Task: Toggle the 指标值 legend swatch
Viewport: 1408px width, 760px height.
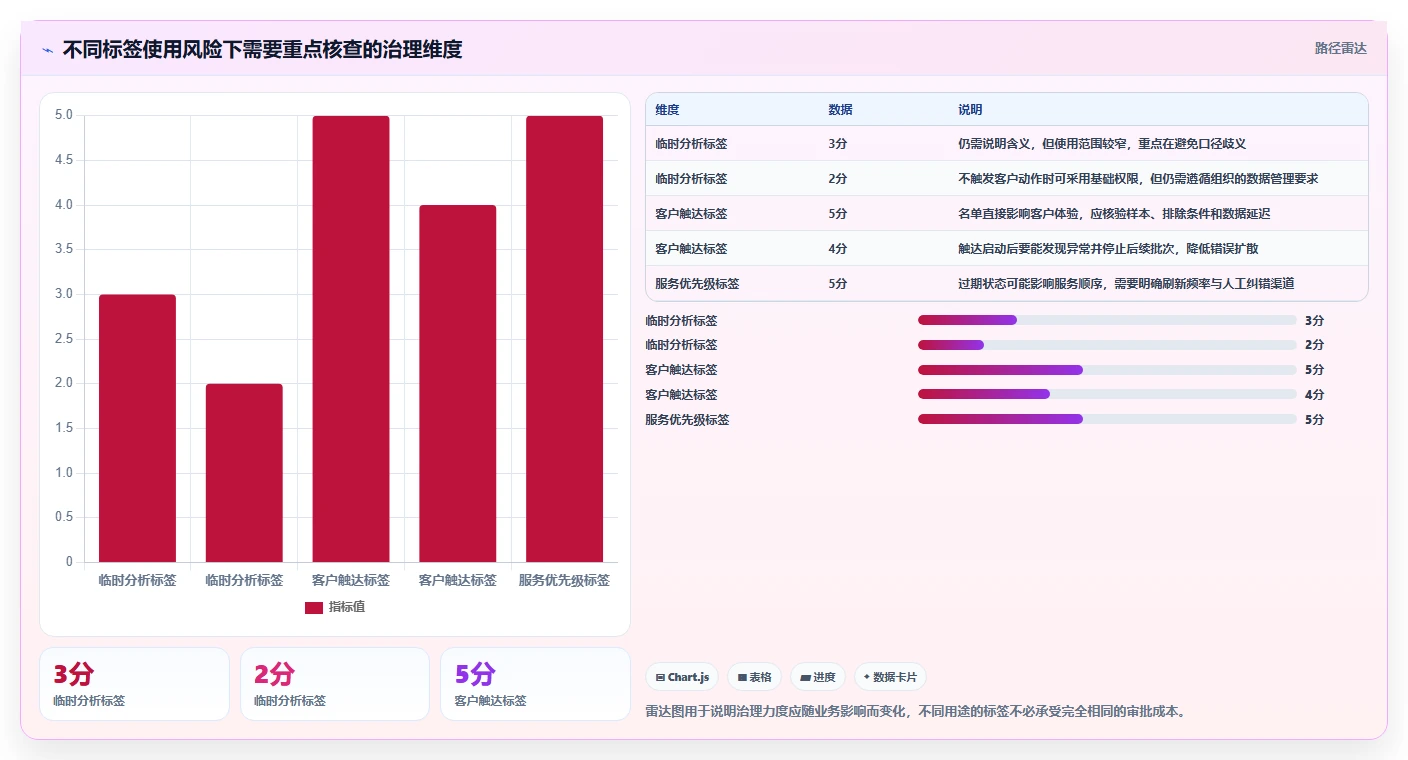Action: [314, 607]
